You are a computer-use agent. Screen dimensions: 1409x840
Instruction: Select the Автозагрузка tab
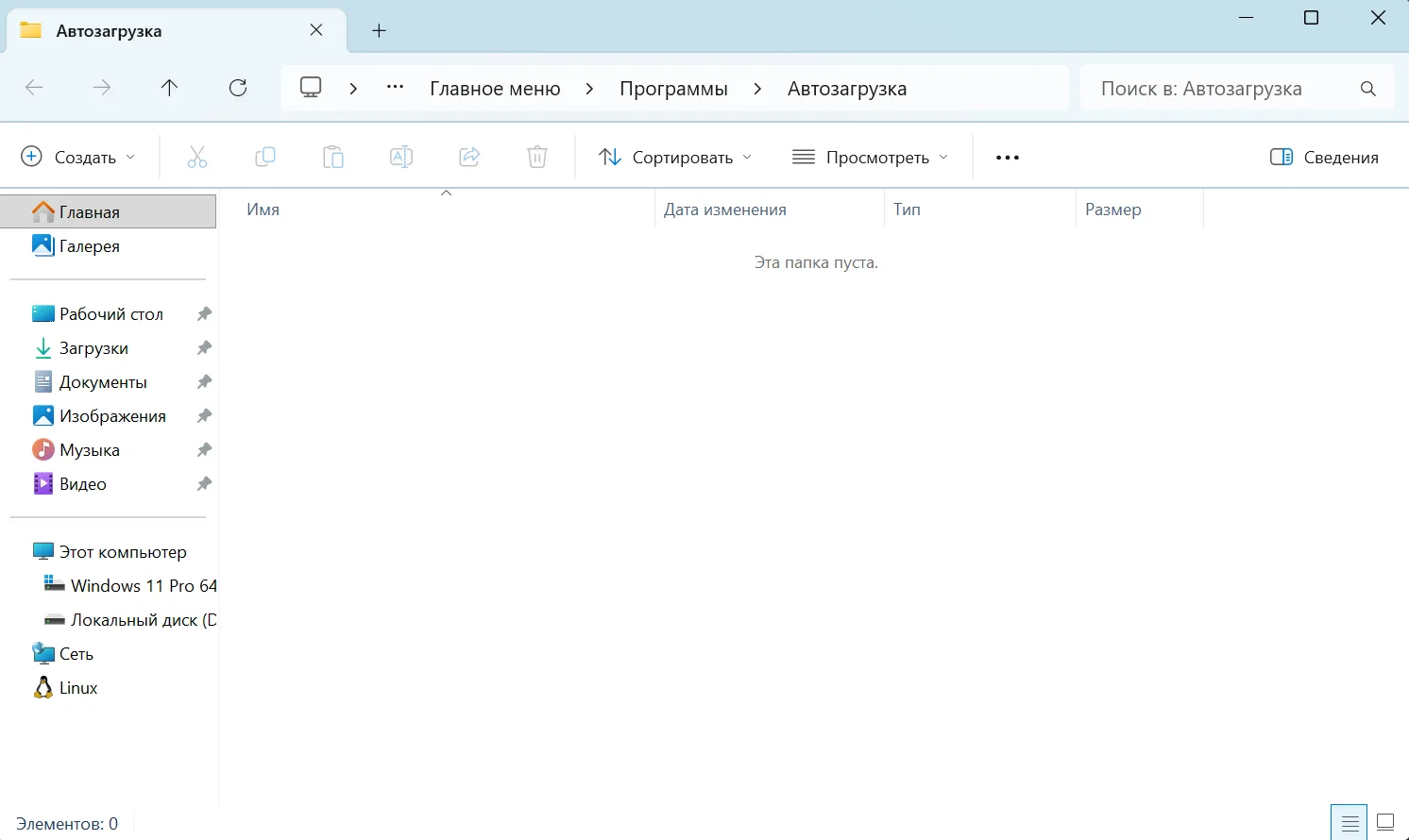pyautogui.click(x=178, y=30)
